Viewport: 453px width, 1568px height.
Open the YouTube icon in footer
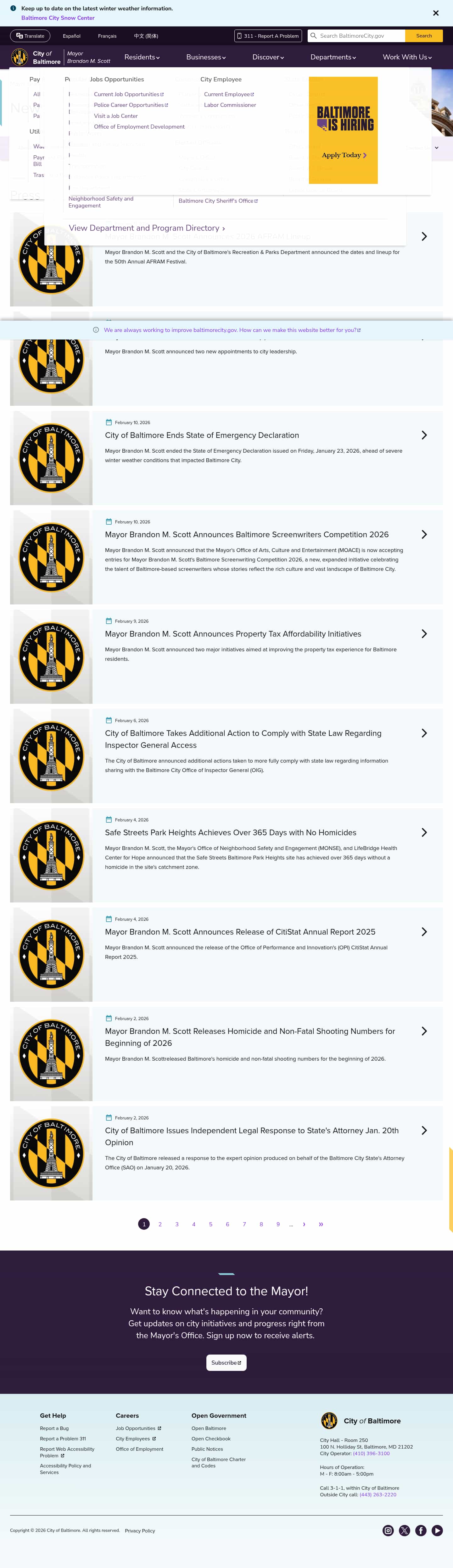click(437, 1530)
